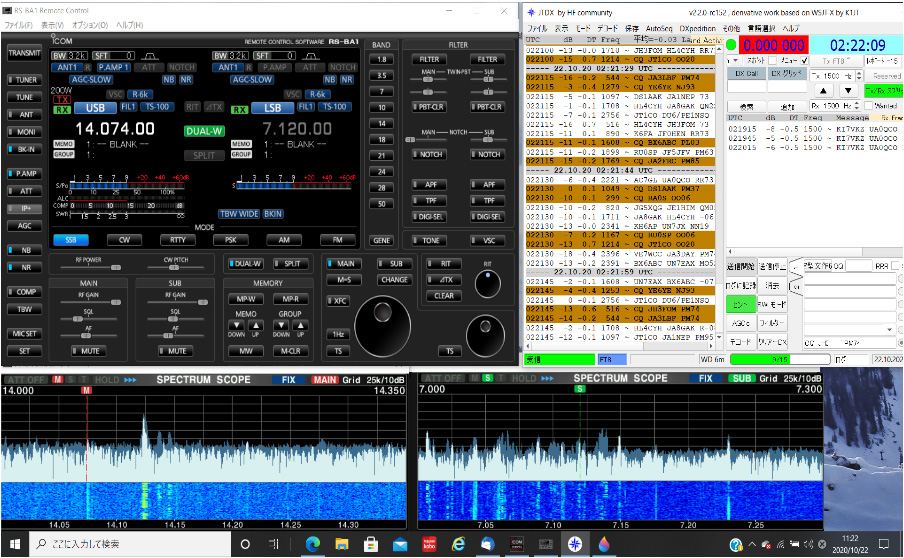Click arrows icon beside HOLD on main scope

click(x=130, y=380)
